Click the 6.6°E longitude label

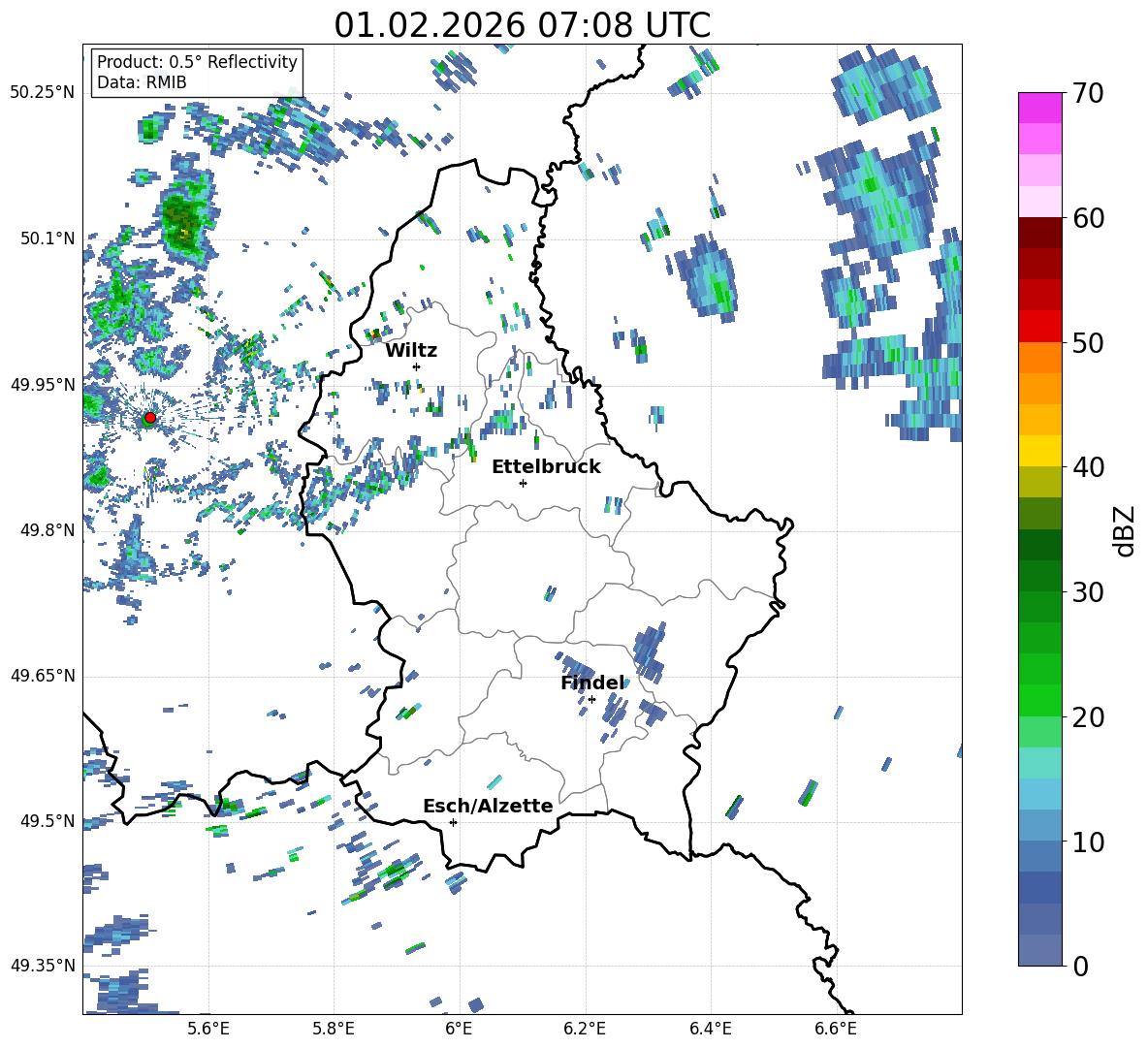click(x=836, y=1029)
